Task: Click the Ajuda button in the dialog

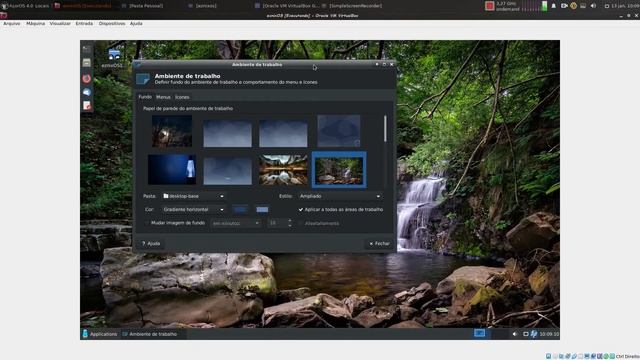Action: [151, 243]
